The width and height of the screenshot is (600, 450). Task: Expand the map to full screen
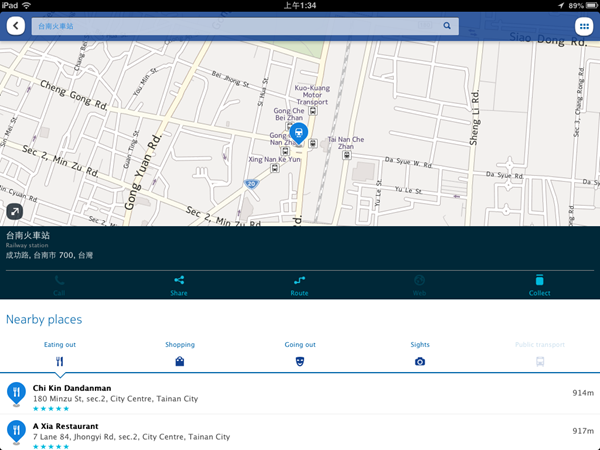coord(15,212)
